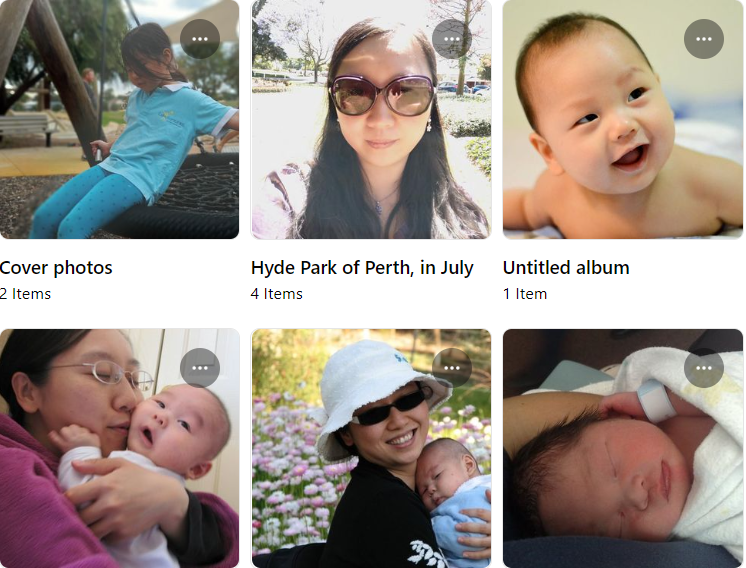
Task: Open the sleeping newborn in towel thumbnail
Action: tap(623, 448)
